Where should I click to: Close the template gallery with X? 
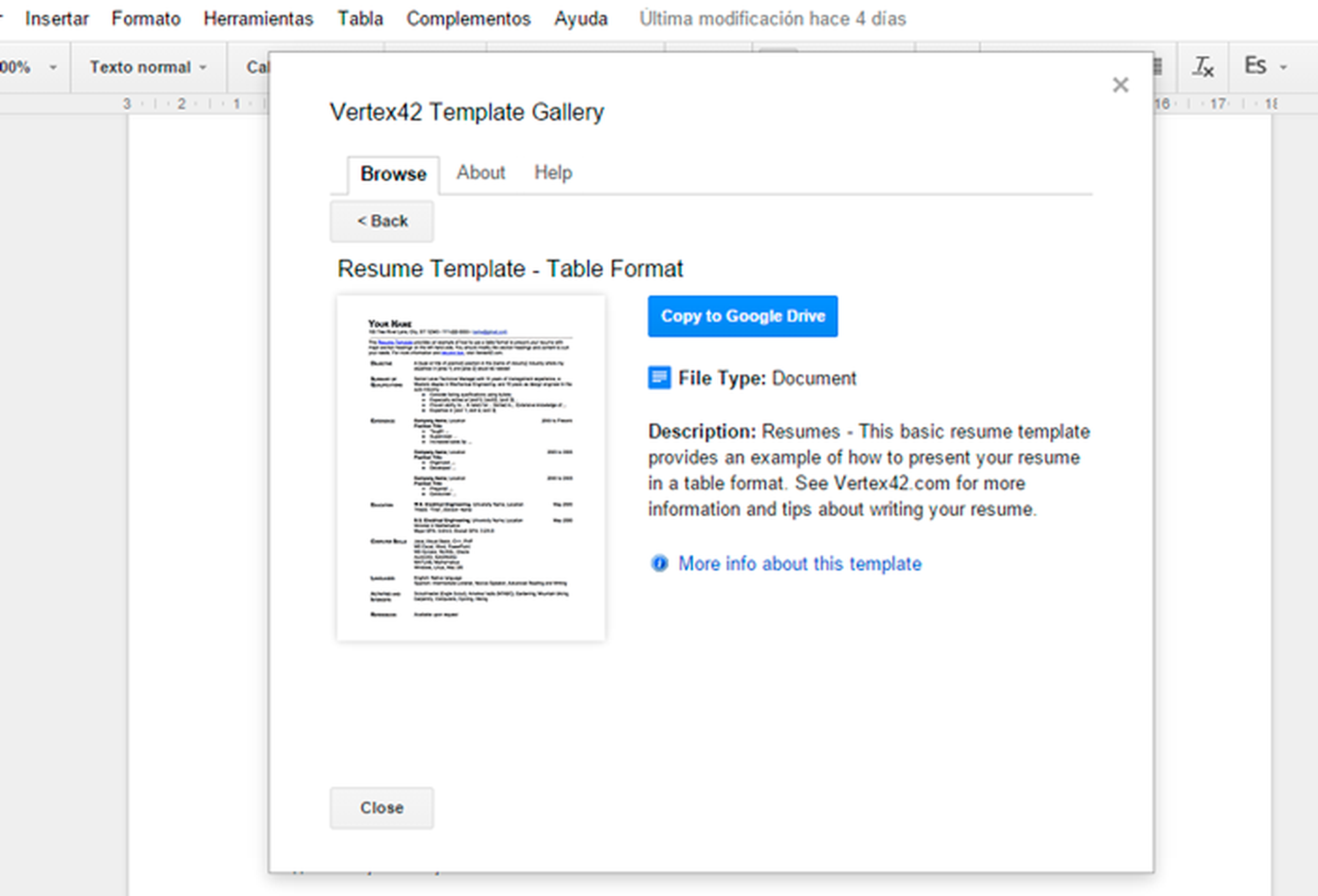[1120, 85]
